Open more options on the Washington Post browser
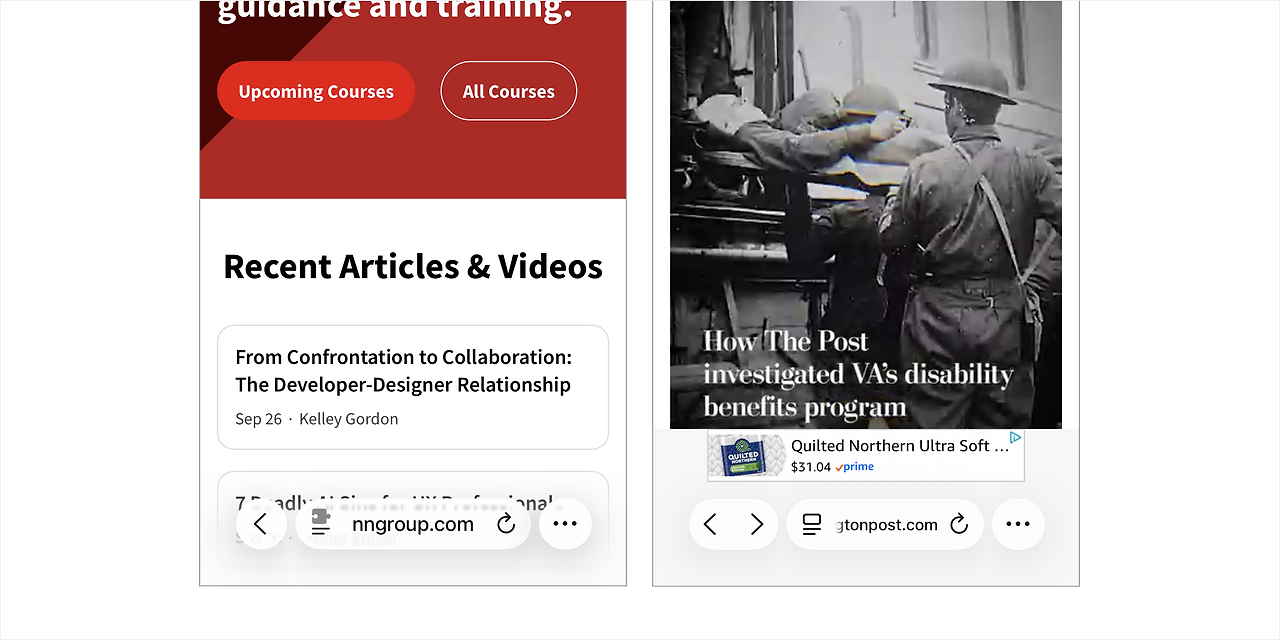This screenshot has width=1280, height=640. (1018, 524)
